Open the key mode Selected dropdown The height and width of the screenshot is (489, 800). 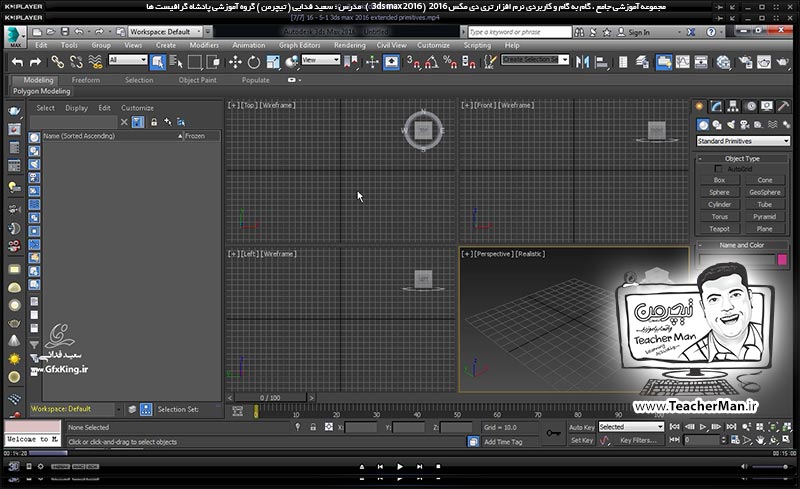click(631, 427)
